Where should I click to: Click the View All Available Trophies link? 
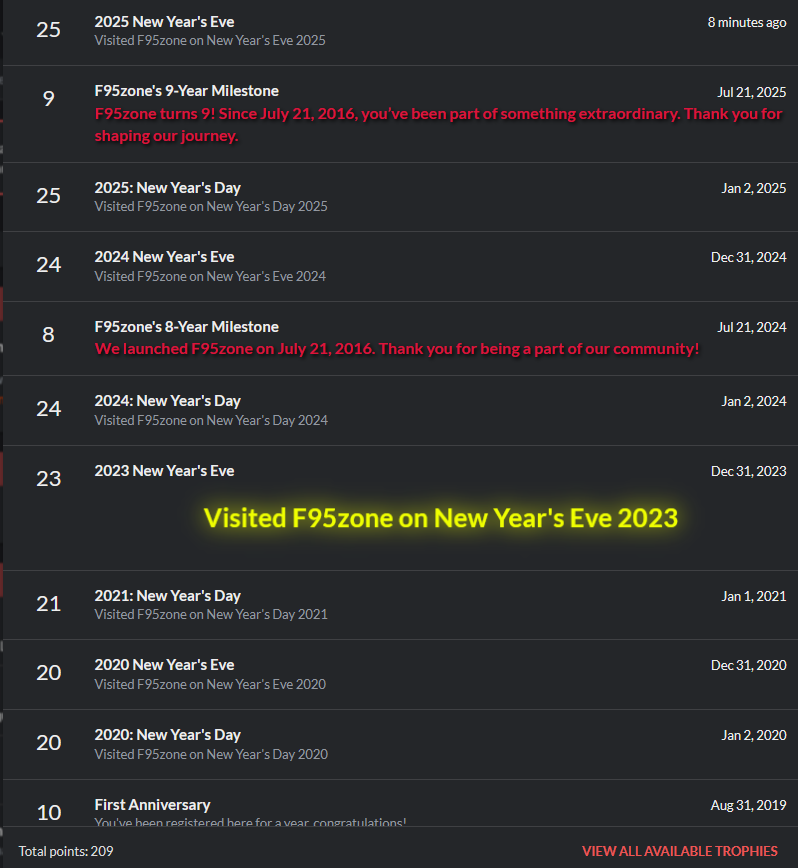point(680,851)
